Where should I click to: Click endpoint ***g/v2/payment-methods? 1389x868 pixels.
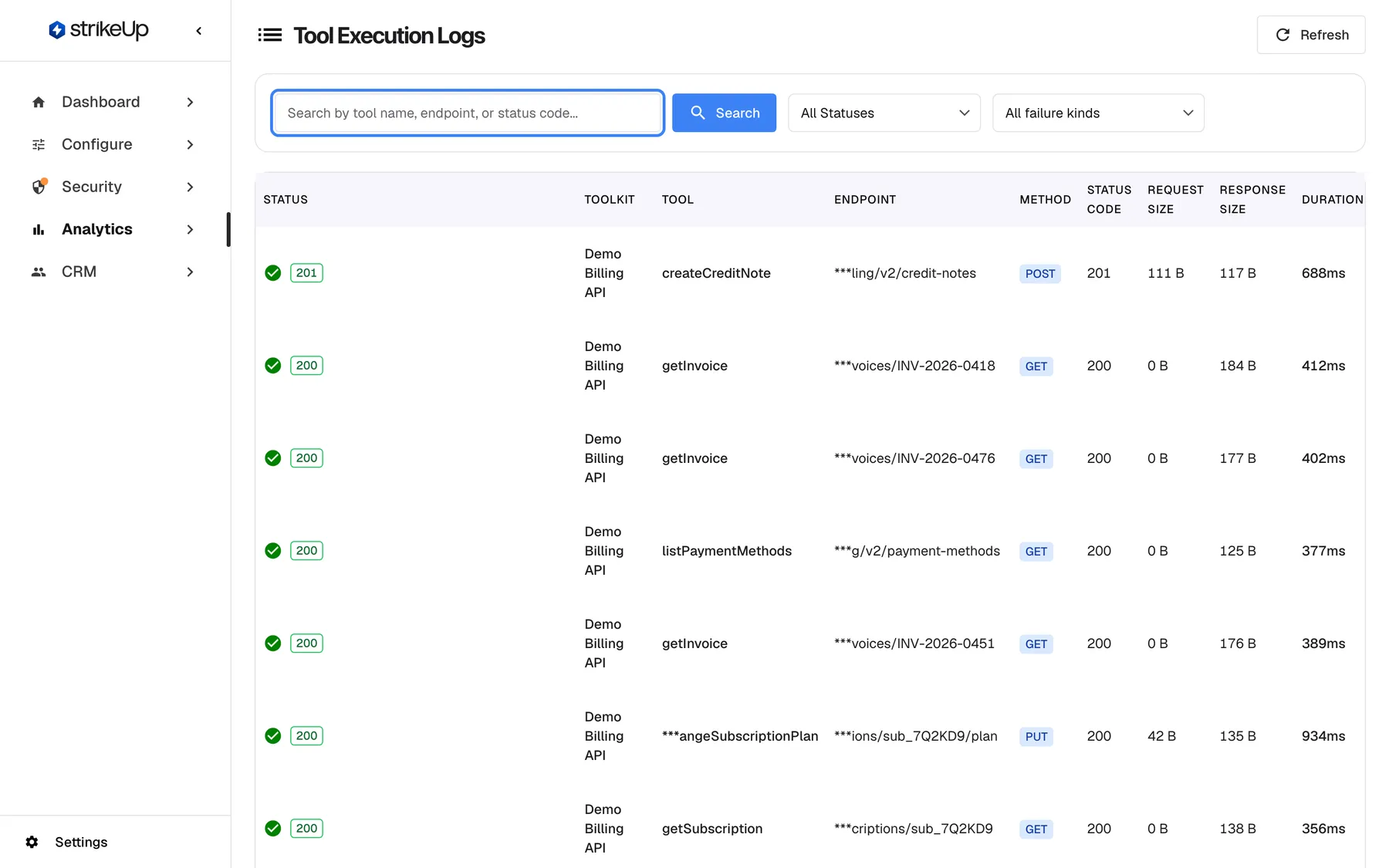(917, 551)
